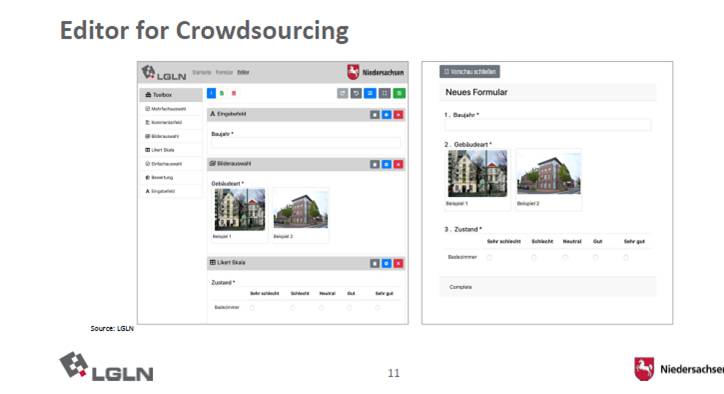Select 'Sehr schlecht' radio in preview form
The height and width of the screenshot is (394, 724).
(489, 257)
